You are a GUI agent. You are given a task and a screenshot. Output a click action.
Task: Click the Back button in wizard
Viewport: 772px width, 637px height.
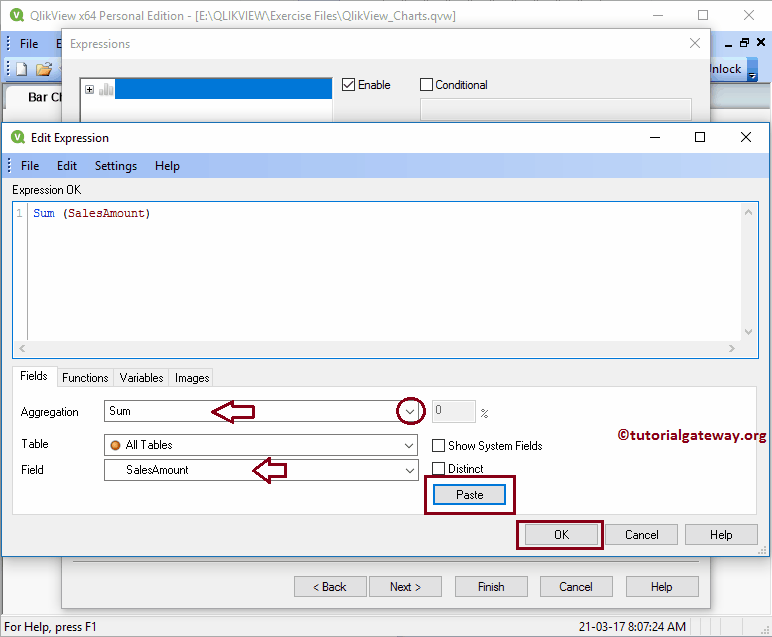point(330,587)
